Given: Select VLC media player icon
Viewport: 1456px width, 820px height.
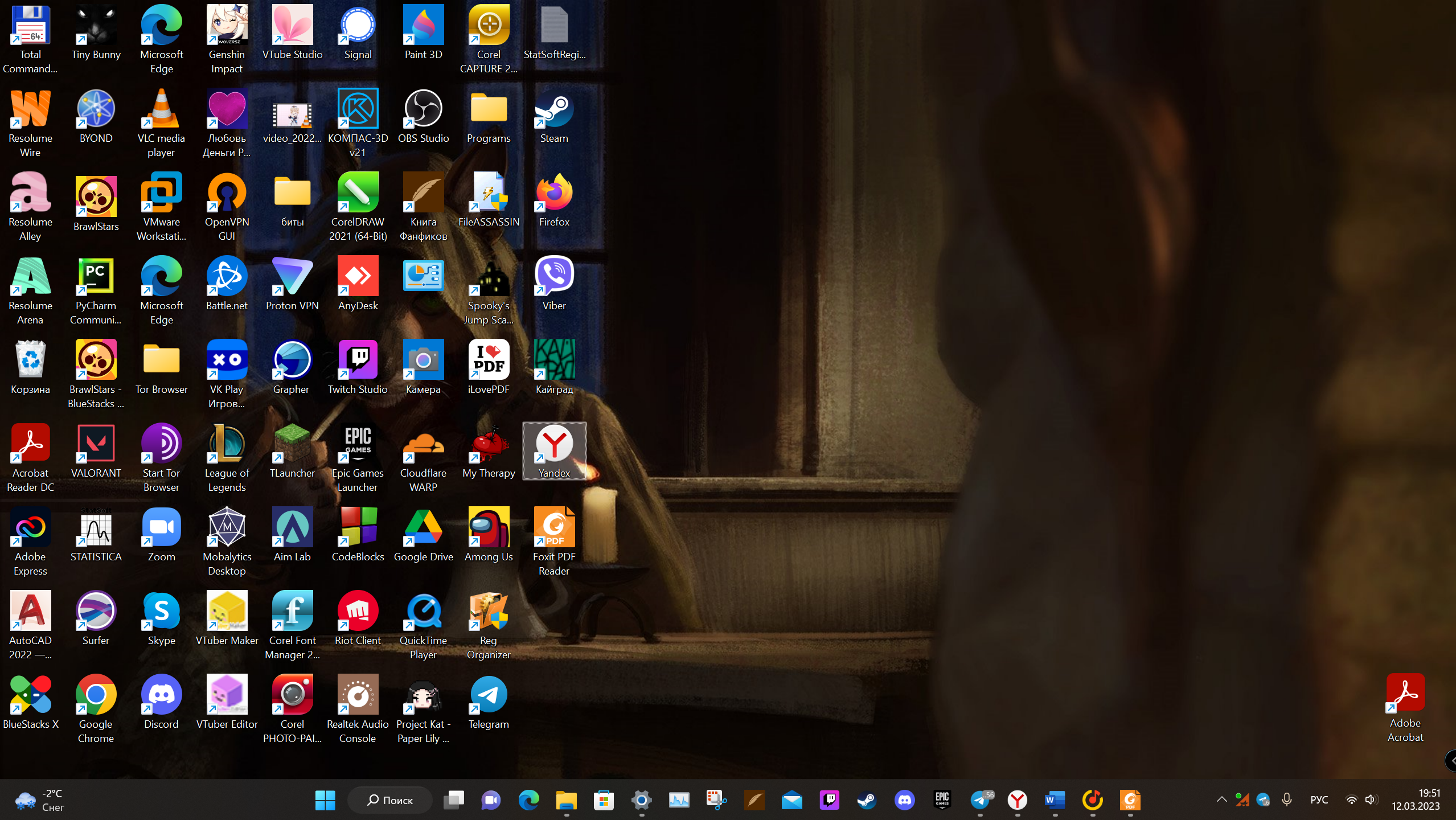Looking at the screenshot, I should (161, 122).
